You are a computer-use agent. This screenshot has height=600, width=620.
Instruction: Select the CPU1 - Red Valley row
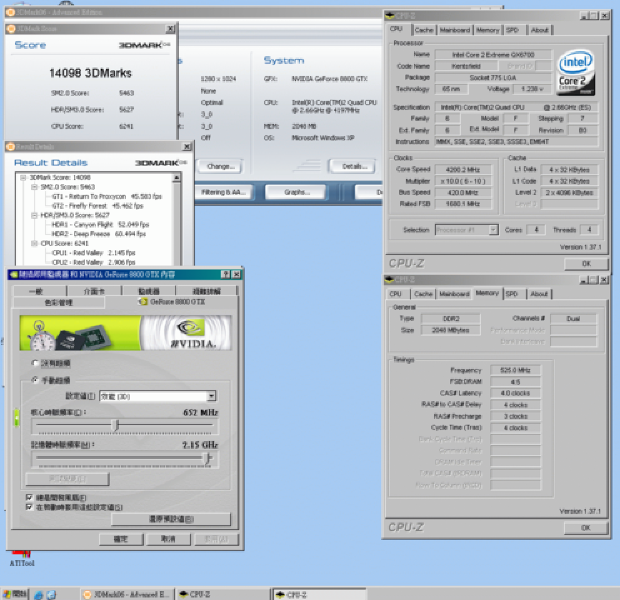[94, 253]
